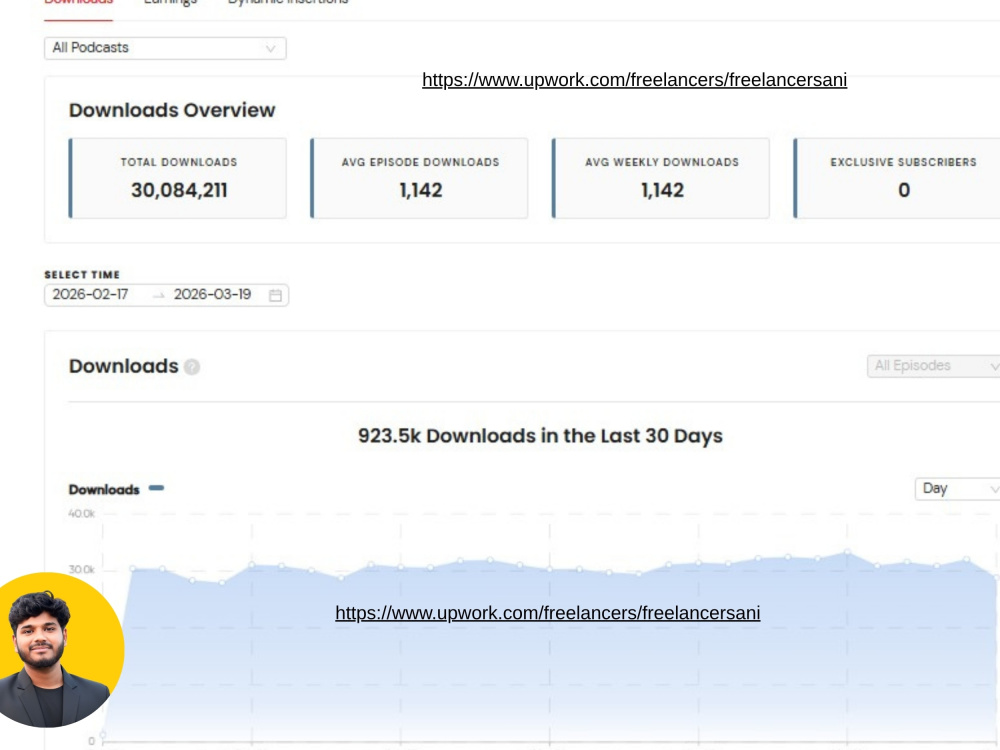The width and height of the screenshot is (1000, 750).
Task: Click the start date 2026-02-17 field
Action: 91,295
